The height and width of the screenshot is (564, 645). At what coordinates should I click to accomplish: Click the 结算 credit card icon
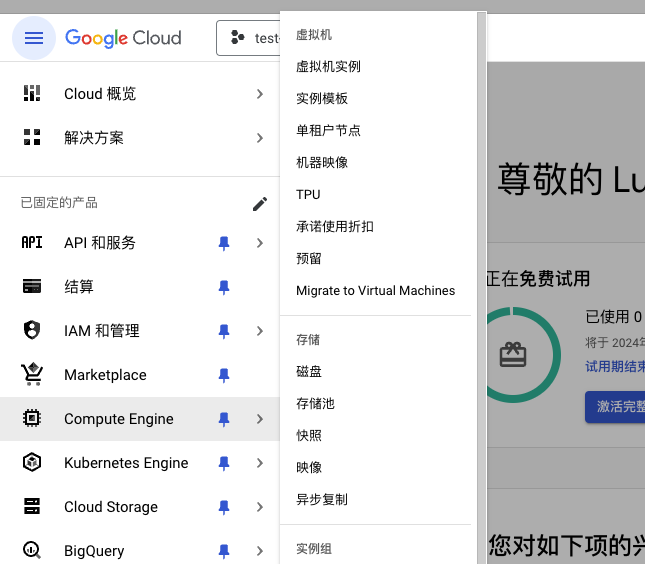[32, 286]
